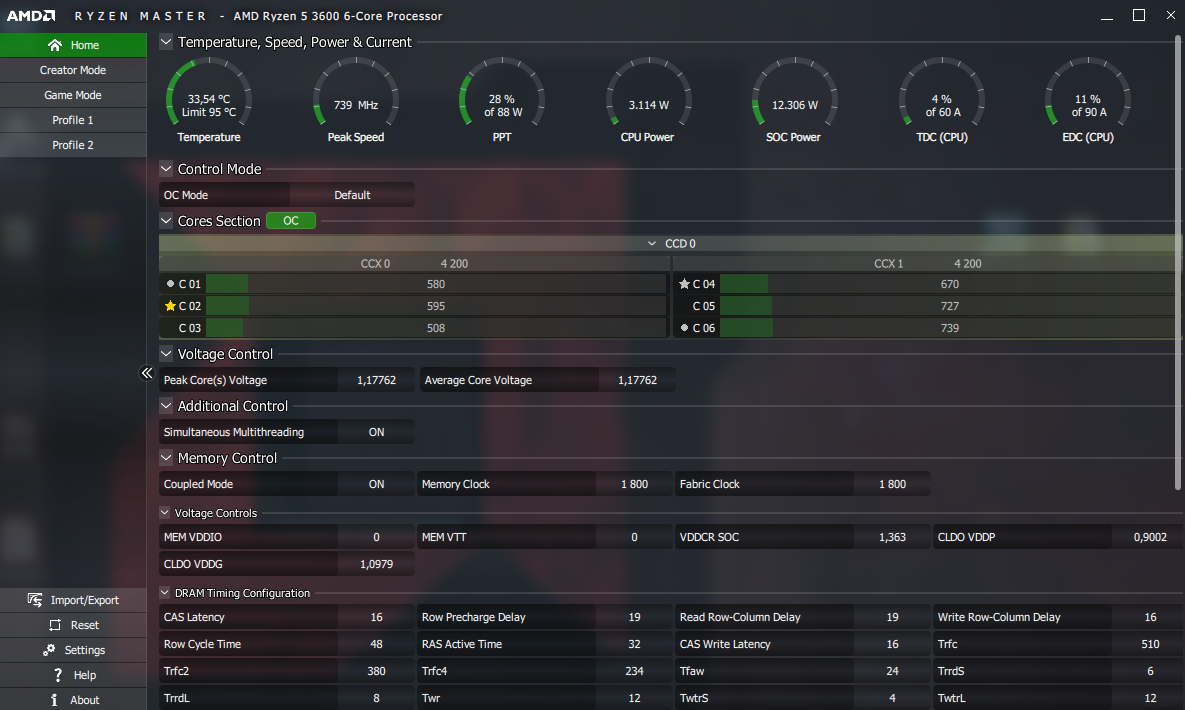Screen dimensions: 1185x710
Task: Click the AMD logo in title bar
Action: coord(31,16)
